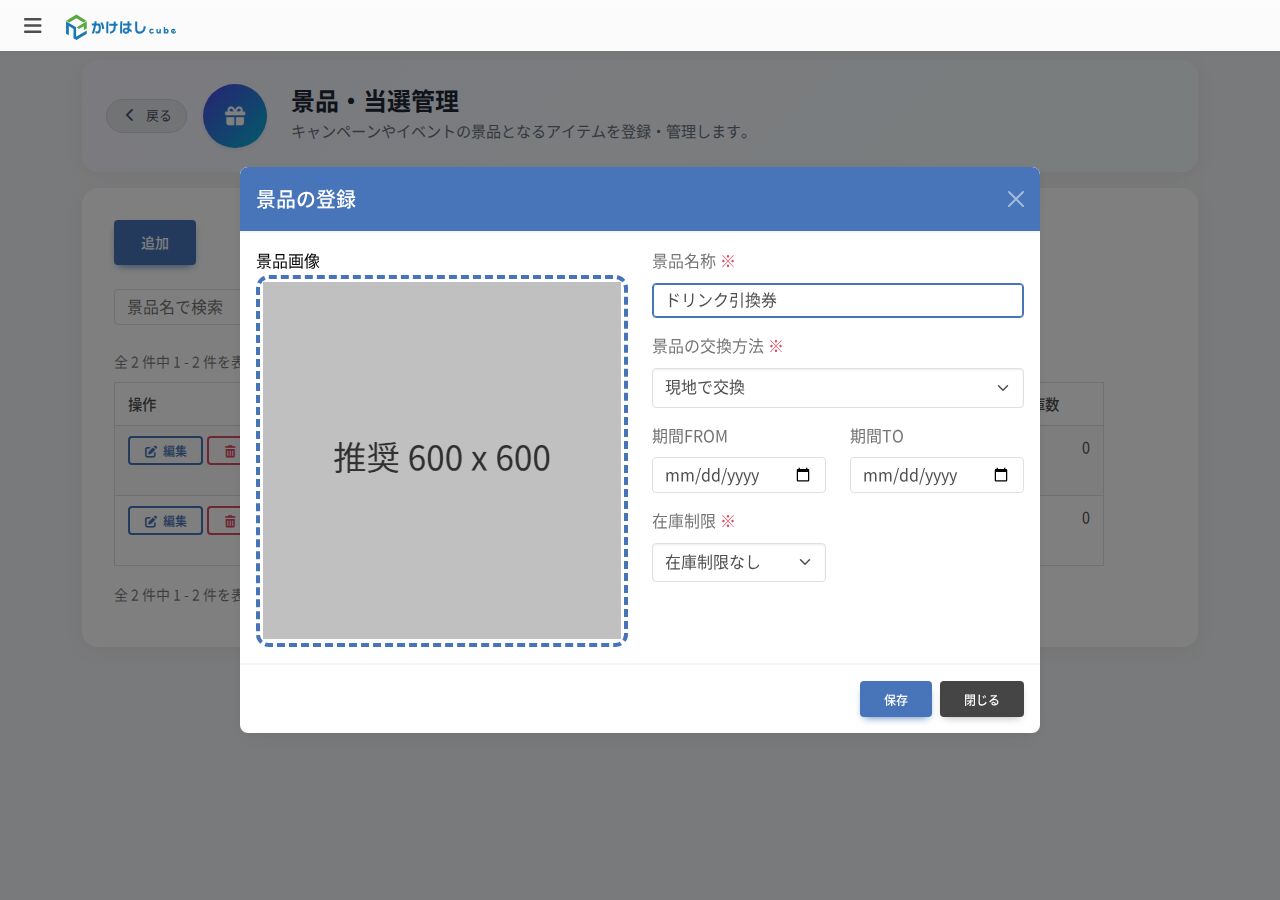
Task: Open calendar picker for 期間FROM
Action: (x=803, y=475)
